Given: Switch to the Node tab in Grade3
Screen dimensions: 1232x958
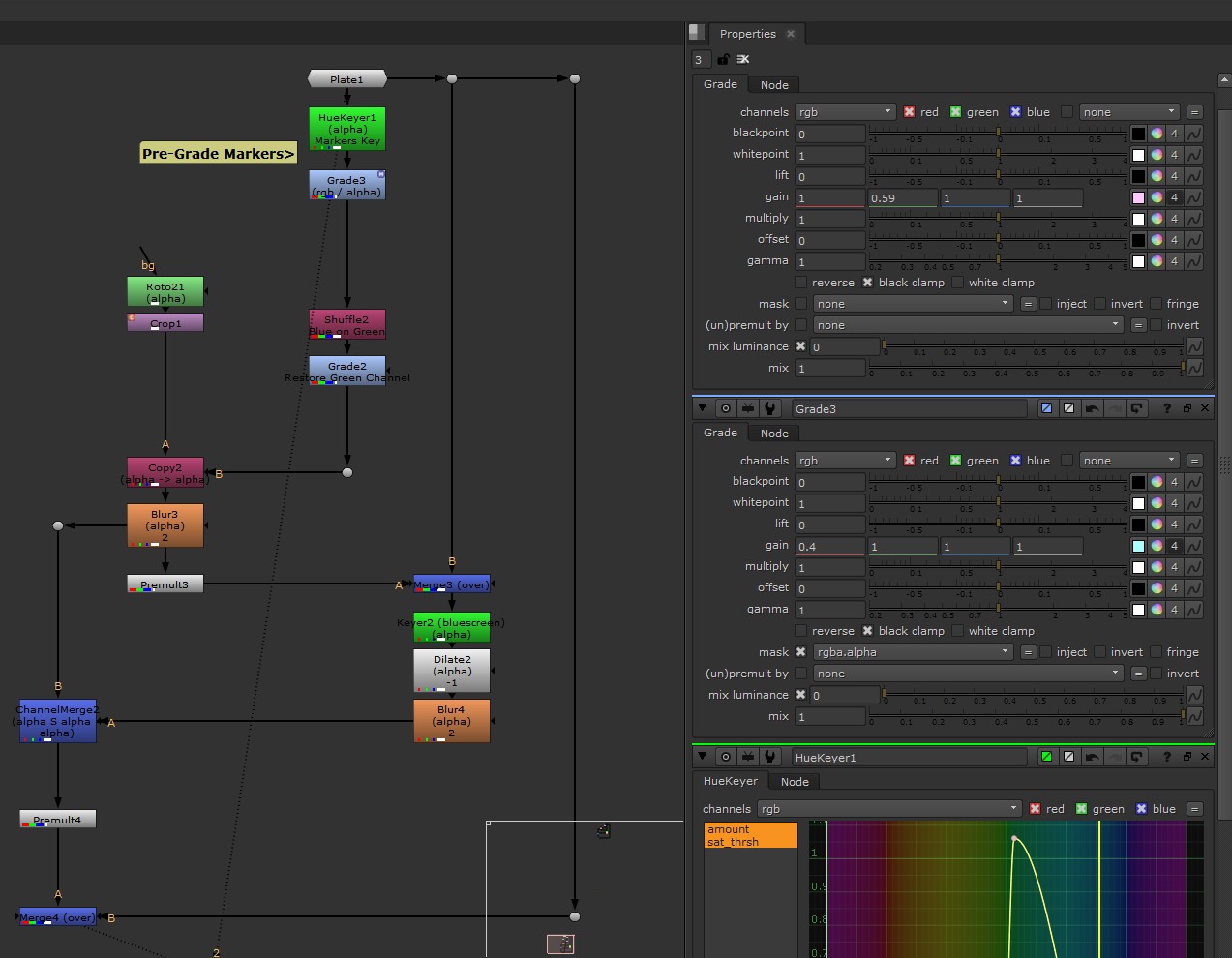Looking at the screenshot, I should [774, 434].
